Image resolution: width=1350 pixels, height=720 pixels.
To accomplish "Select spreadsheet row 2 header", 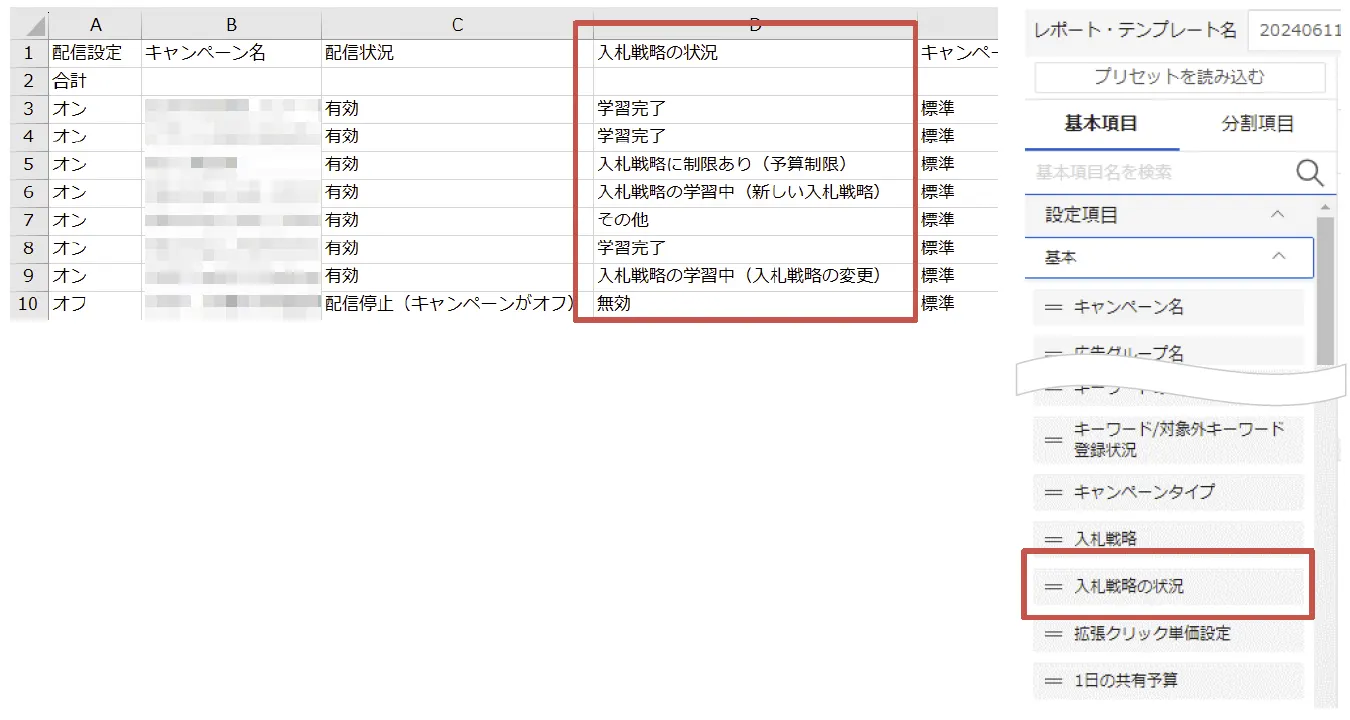I will 30,81.
